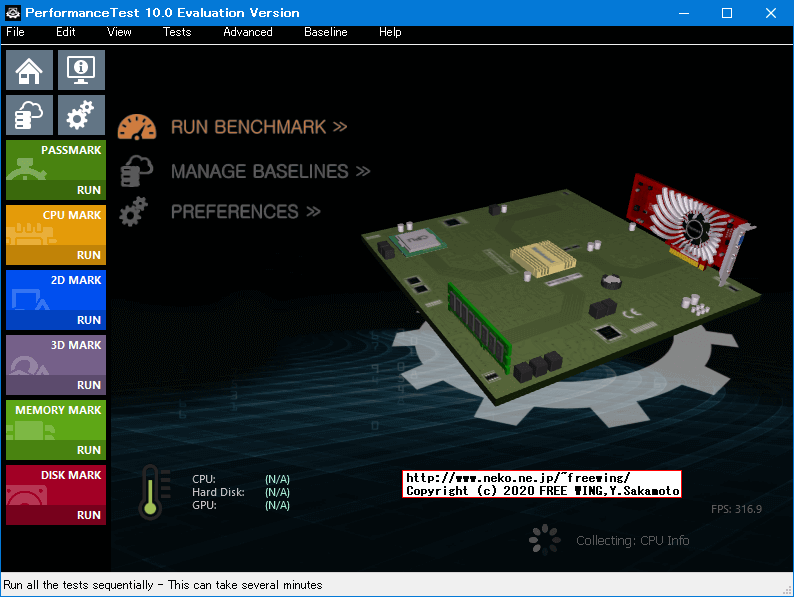This screenshot has height=597, width=794.
Task: Click the GPU temperature (N/A) value
Action: (277, 505)
